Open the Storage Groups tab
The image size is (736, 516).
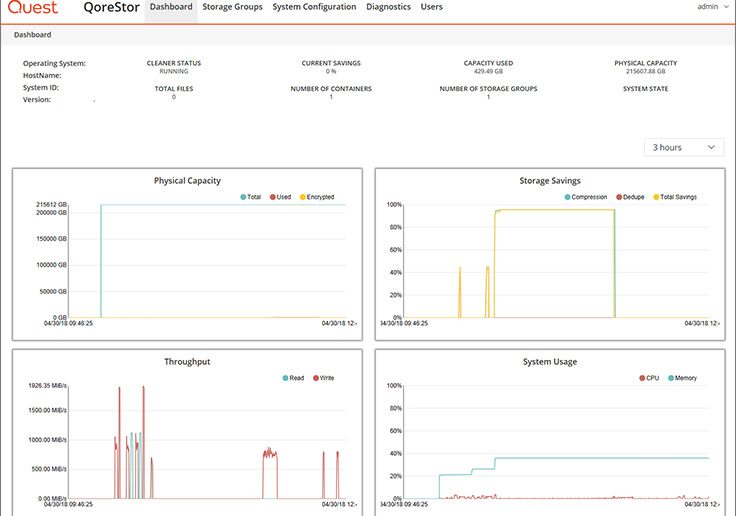[232, 7]
